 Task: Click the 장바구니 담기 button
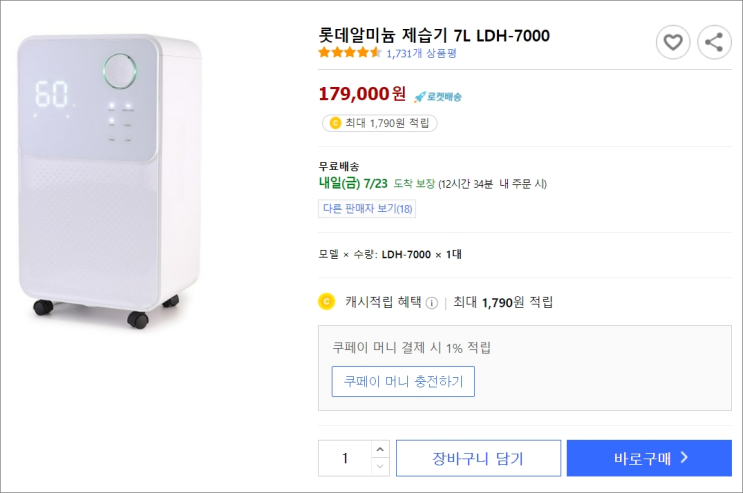tap(478, 458)
